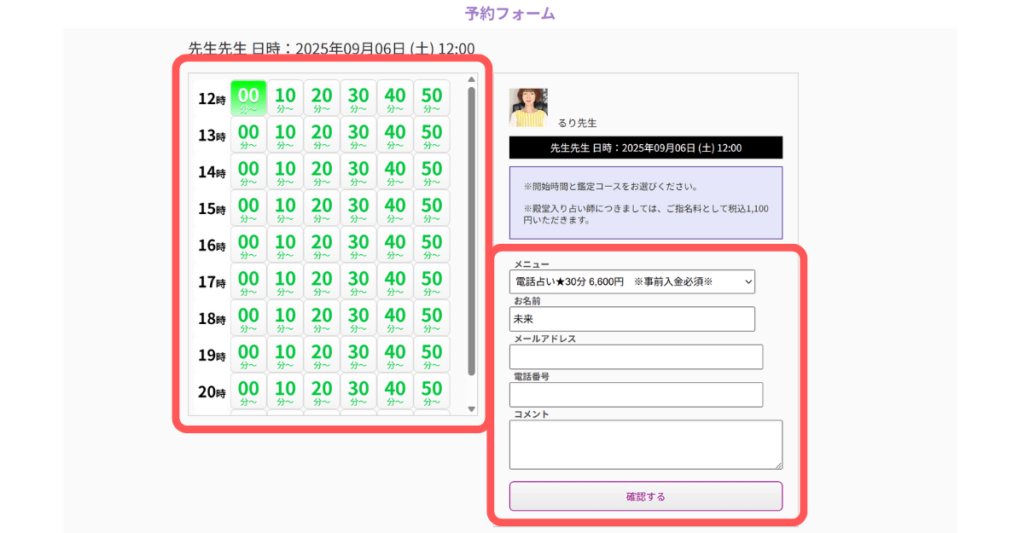Click the るり先生 profile photo
This screenshot has width=1024, height=533.
coord(528,108)
